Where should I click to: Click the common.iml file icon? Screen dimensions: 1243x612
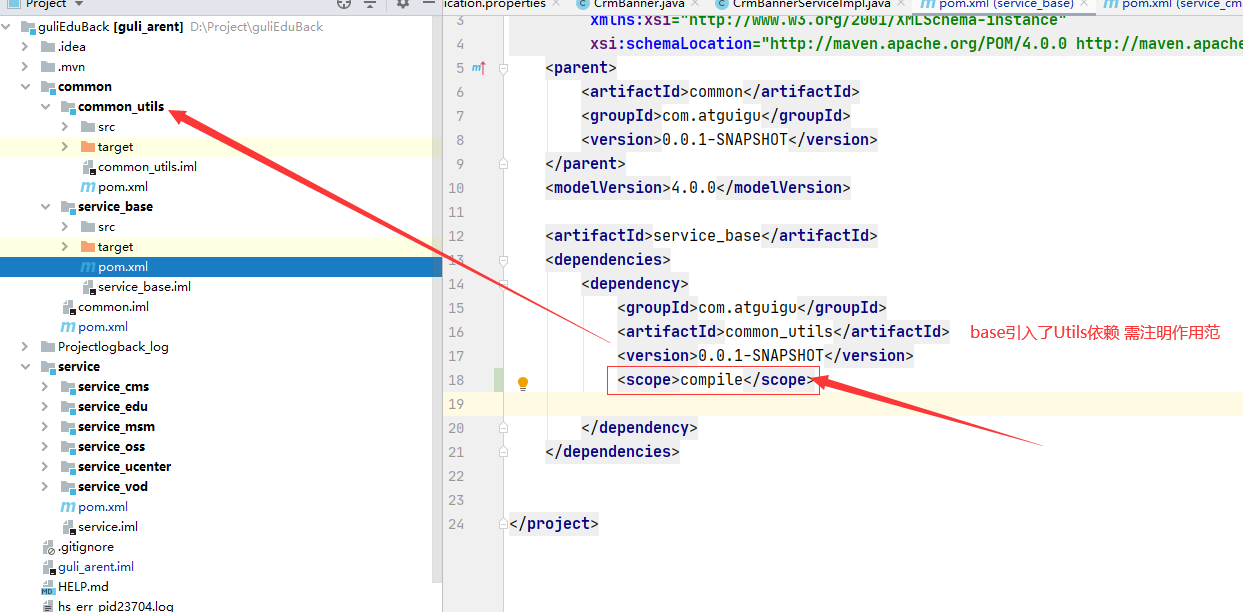tap(68, 307)
